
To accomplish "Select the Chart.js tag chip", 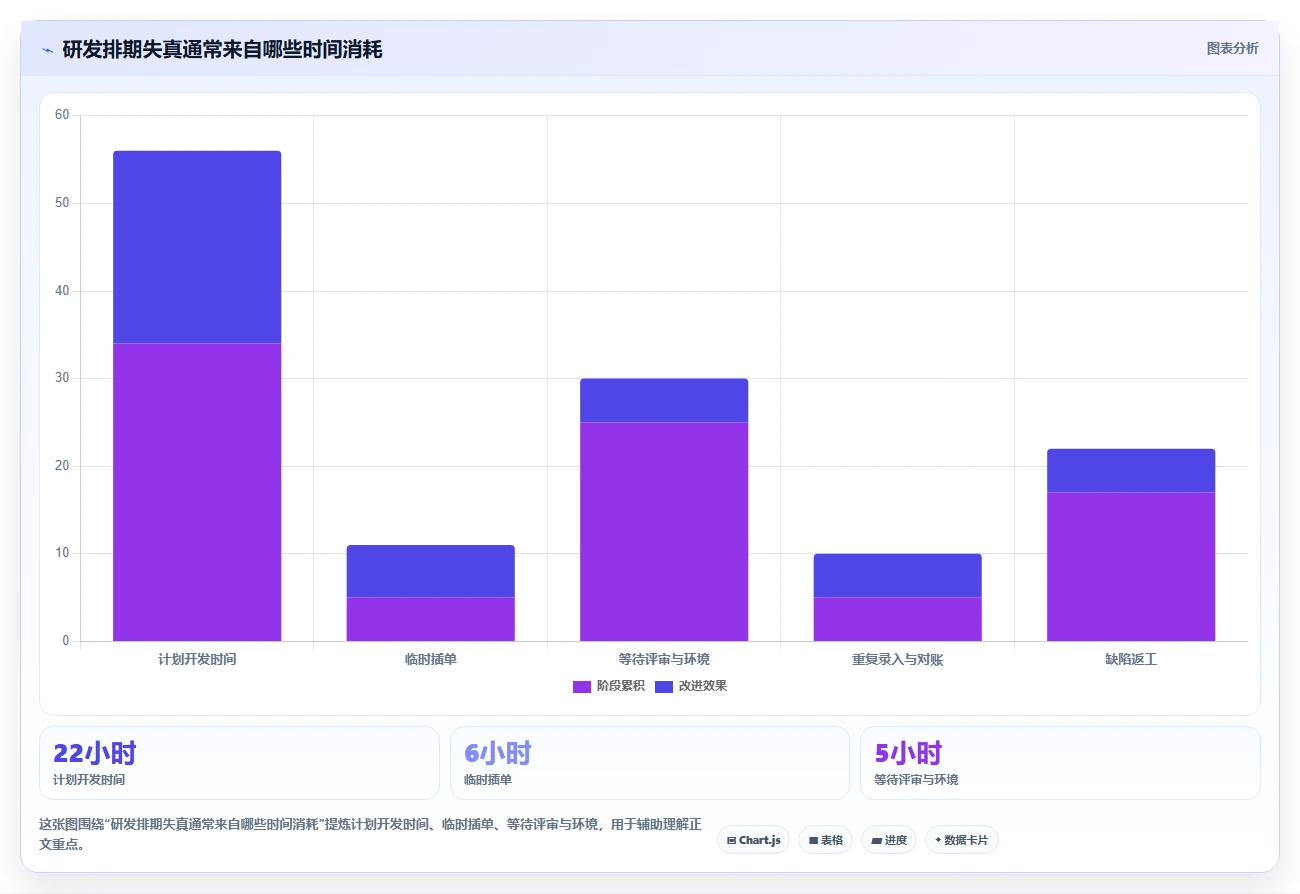I will coord(753,840).
